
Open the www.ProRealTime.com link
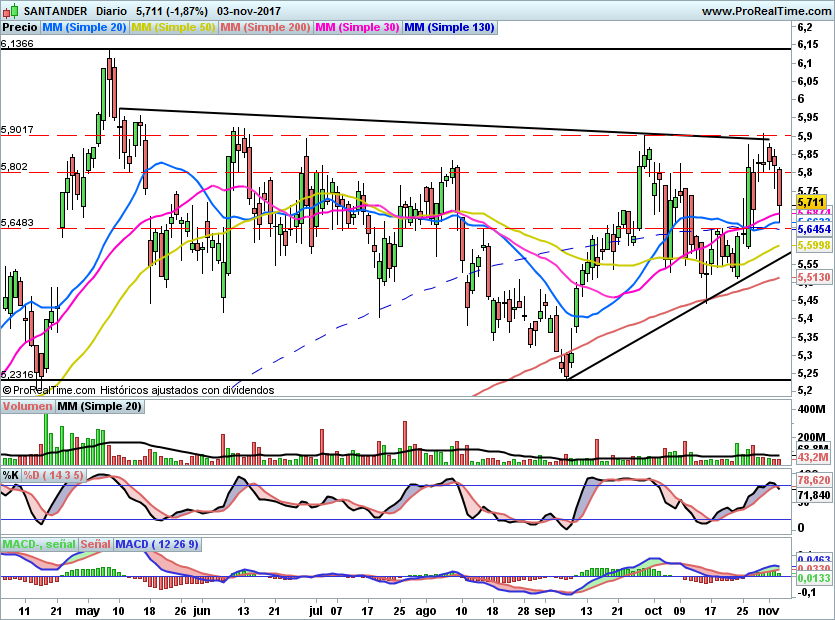point(766,11)
